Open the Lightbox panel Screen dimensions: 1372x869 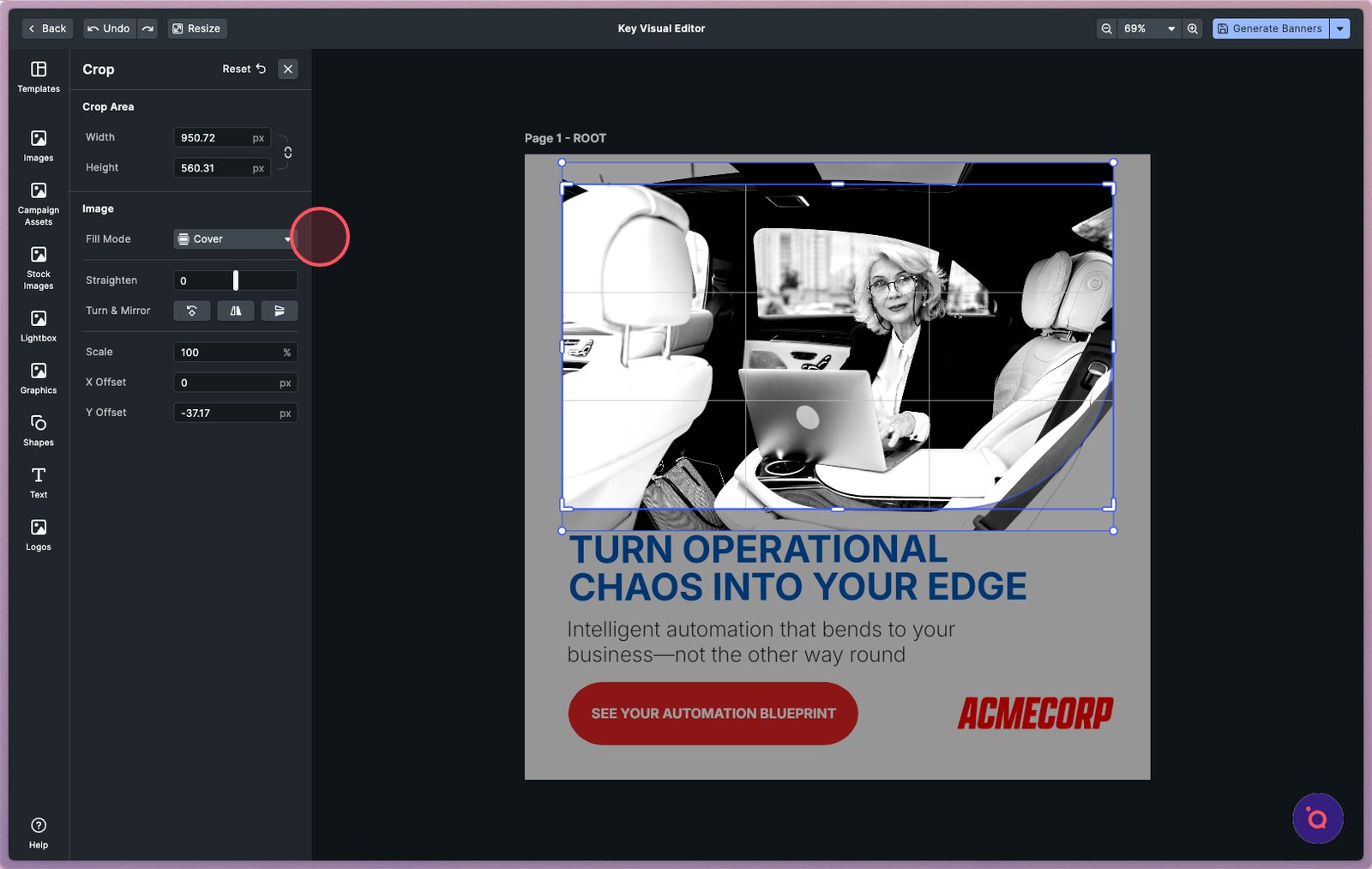39,326
